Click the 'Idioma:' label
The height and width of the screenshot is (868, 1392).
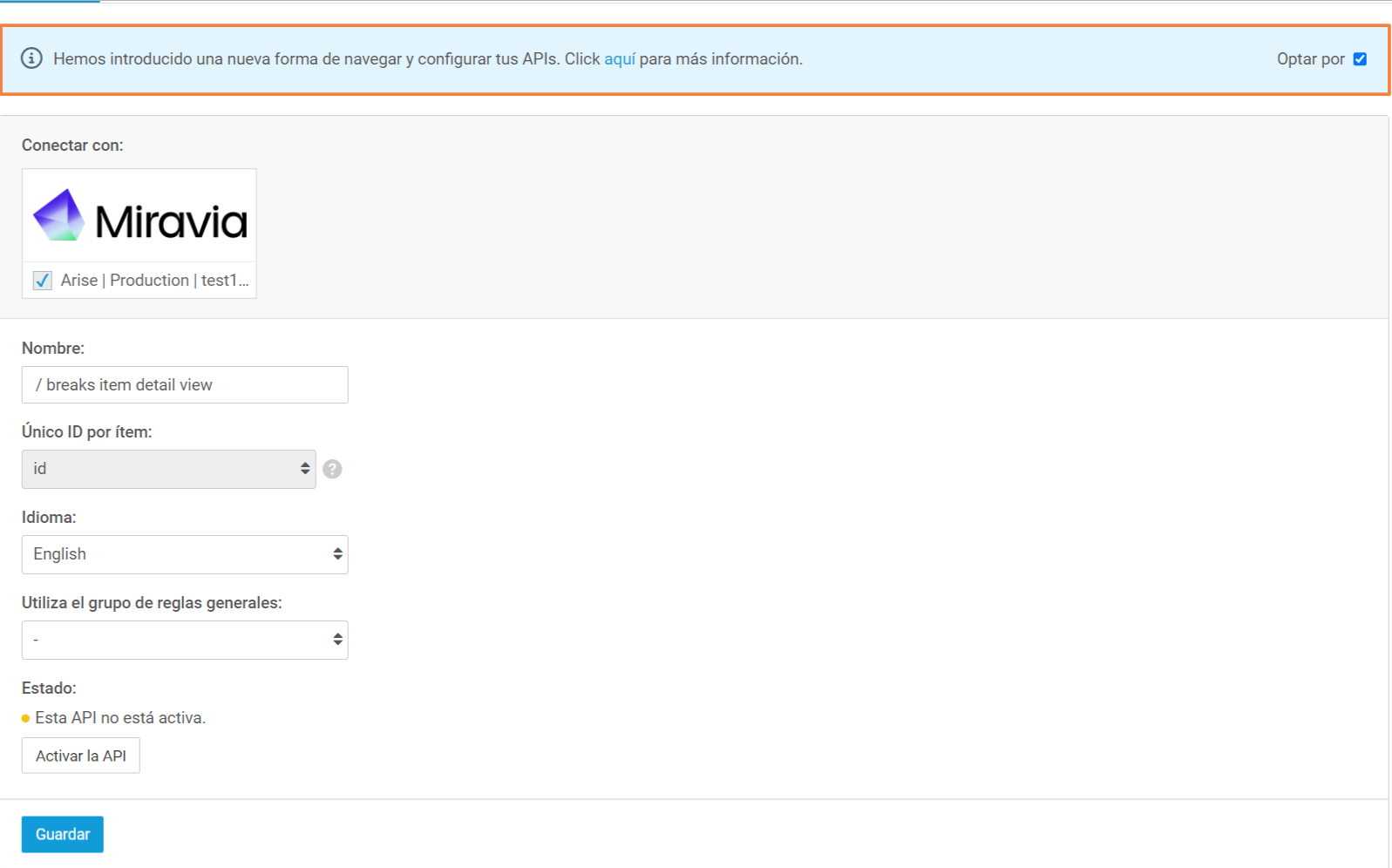pyautogui.click(x=49, y=518)
